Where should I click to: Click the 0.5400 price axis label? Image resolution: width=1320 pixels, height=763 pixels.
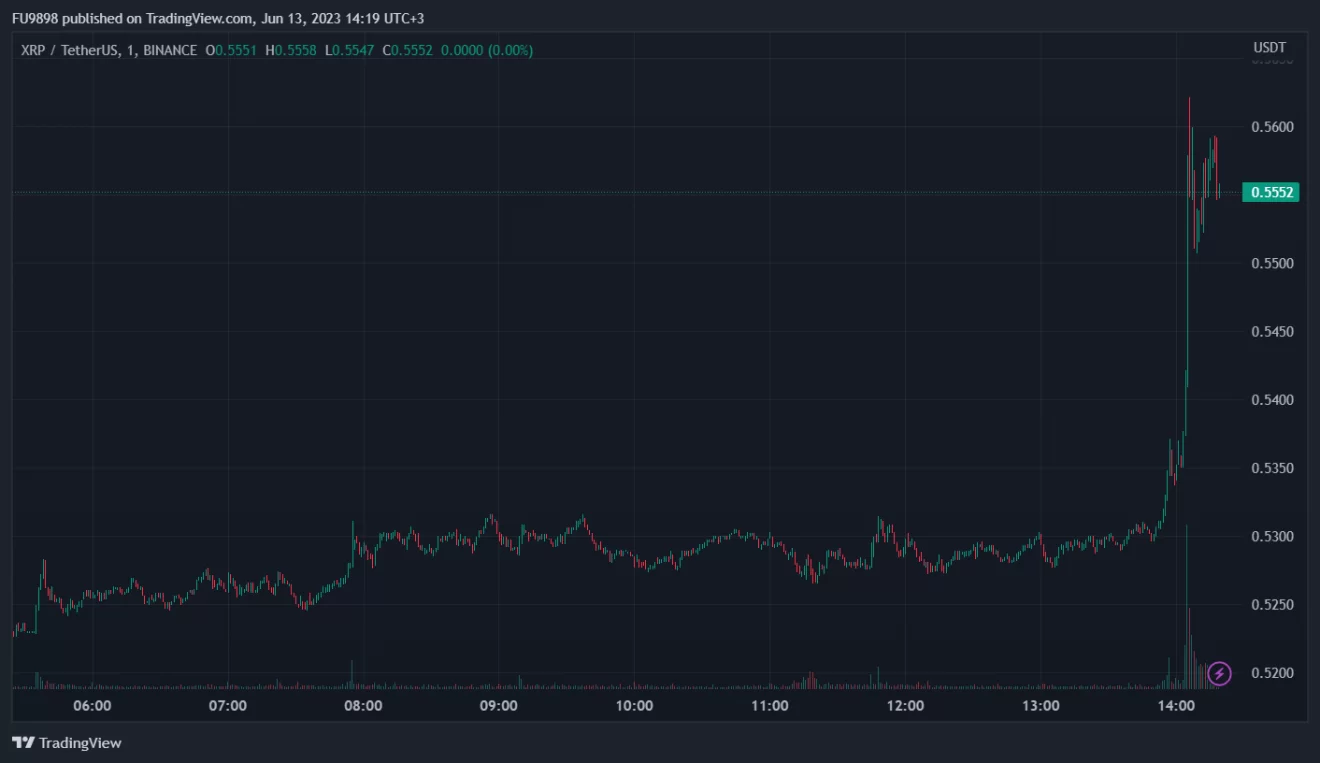pyautogui.click(x=1270, y=400)
